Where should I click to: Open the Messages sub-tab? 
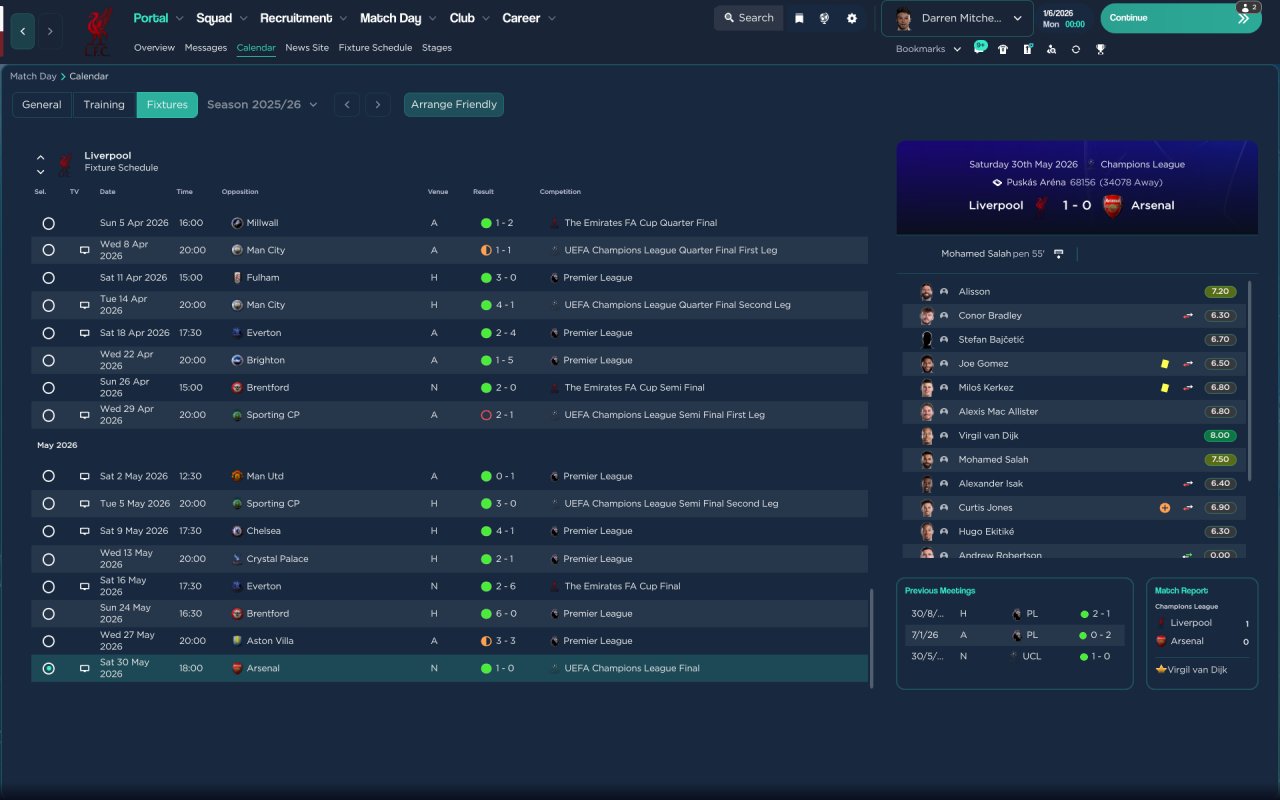pos(206,48)
